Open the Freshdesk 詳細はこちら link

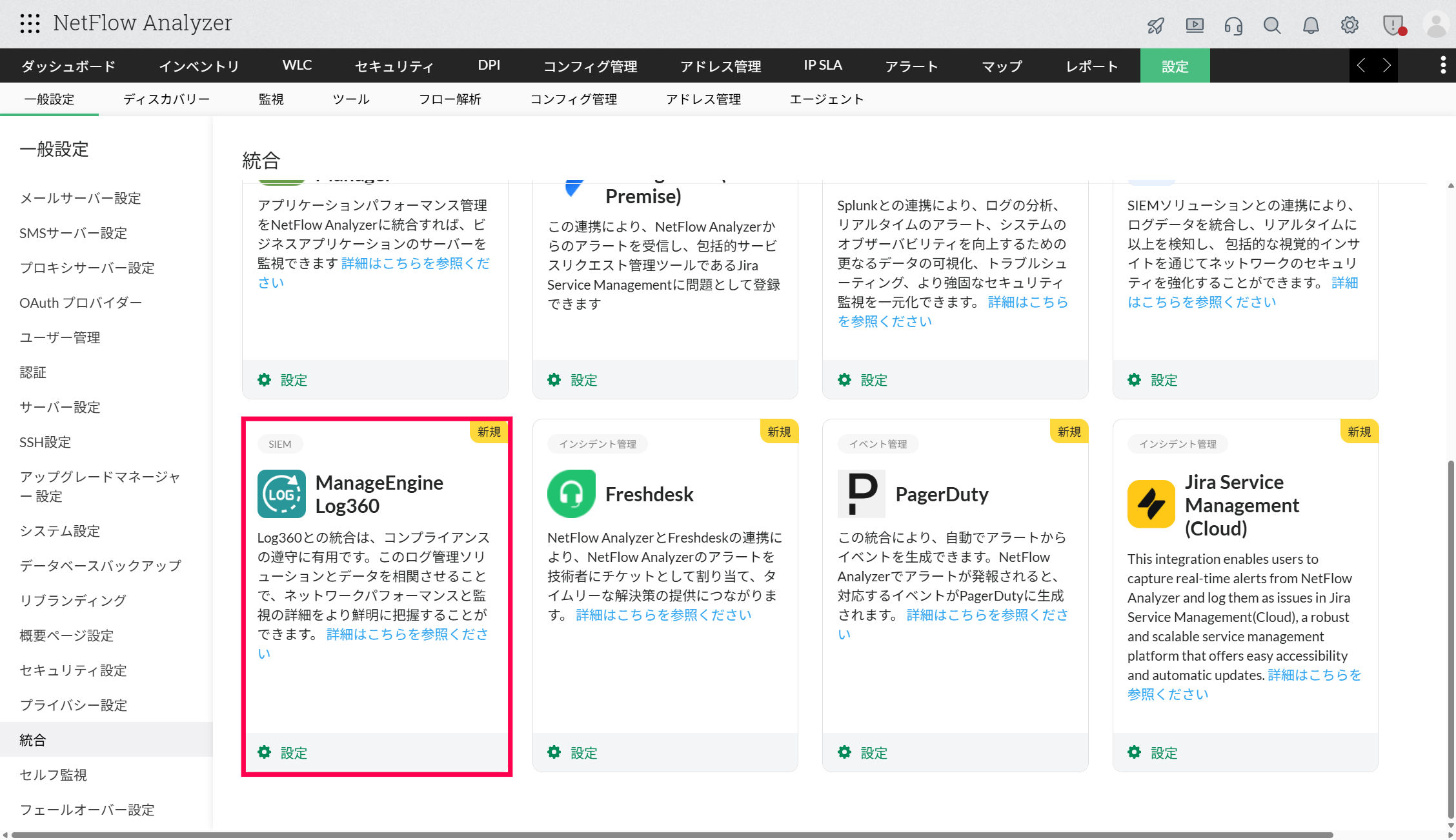pos(663,615)
